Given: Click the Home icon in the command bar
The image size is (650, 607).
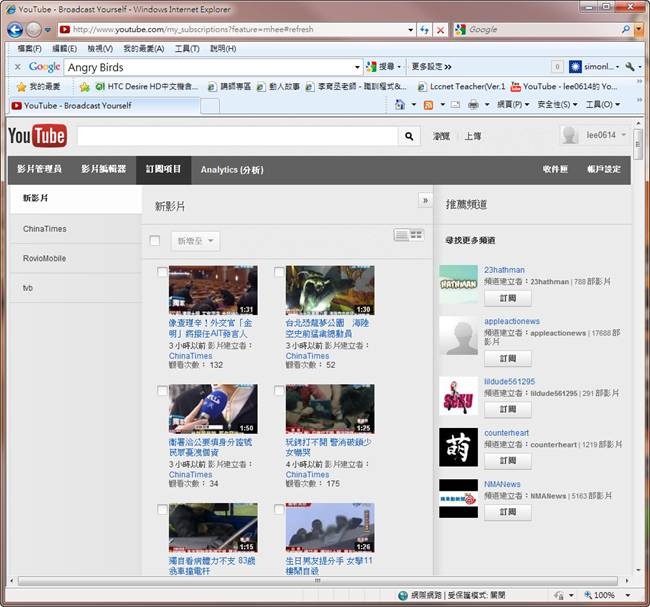Looking at the screenshot, I should pos(400,104).
